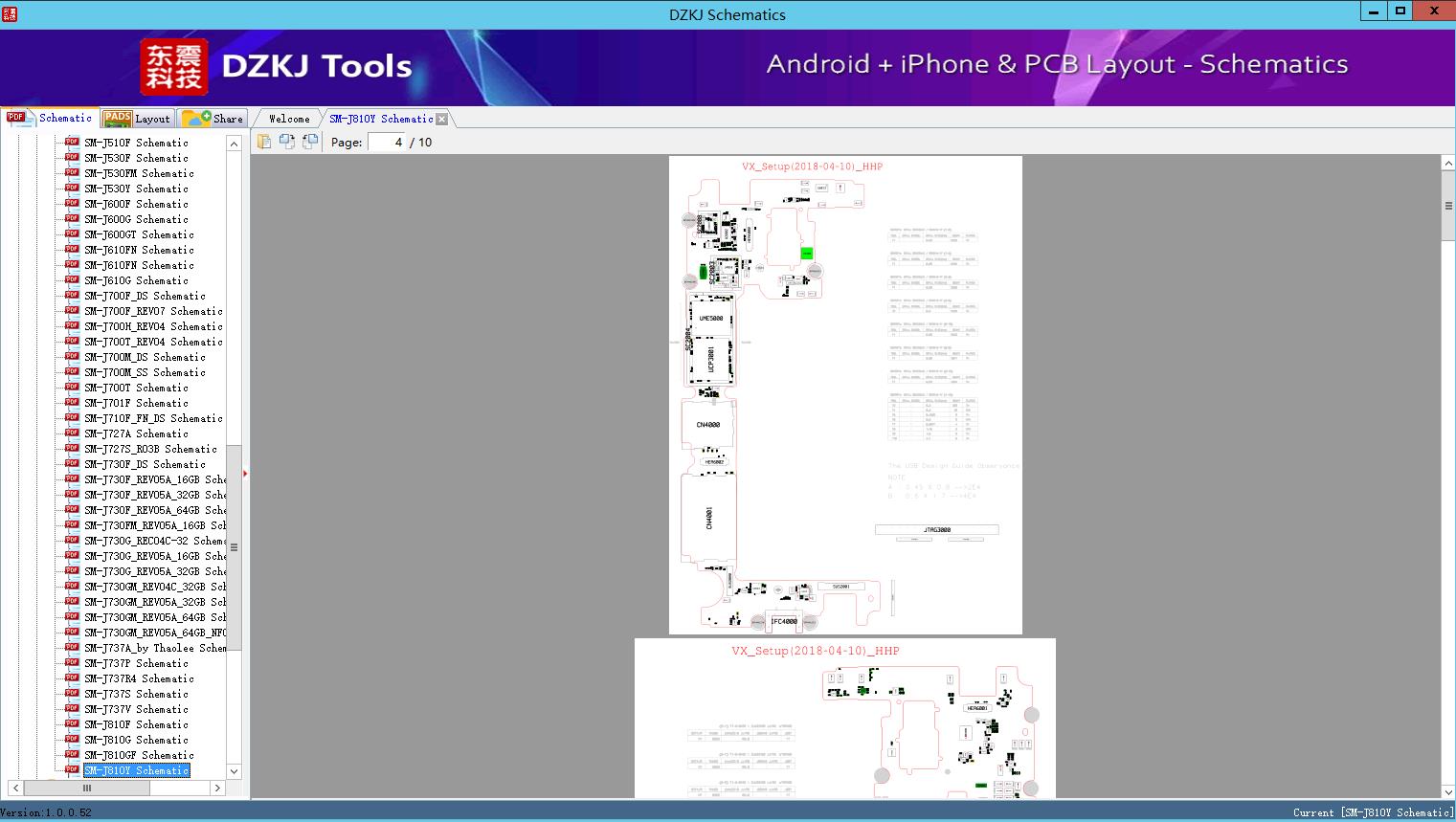The image size is (1456, 822).
Task: Open the Share tab
Action: click(213, 119)
